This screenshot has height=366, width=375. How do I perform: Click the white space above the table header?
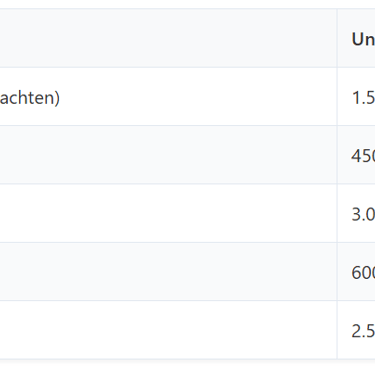click(x=187, y=4)
